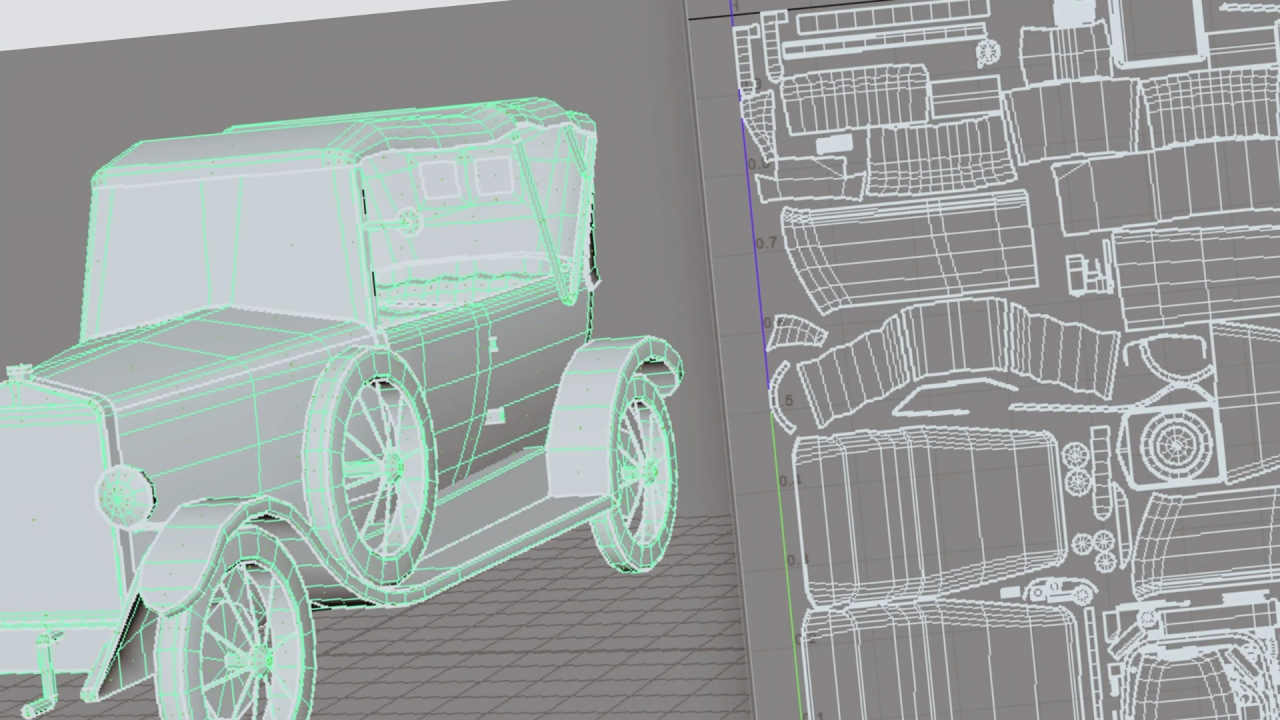
Task: Select the solid white rectangle UV shell
Action: 833,146
